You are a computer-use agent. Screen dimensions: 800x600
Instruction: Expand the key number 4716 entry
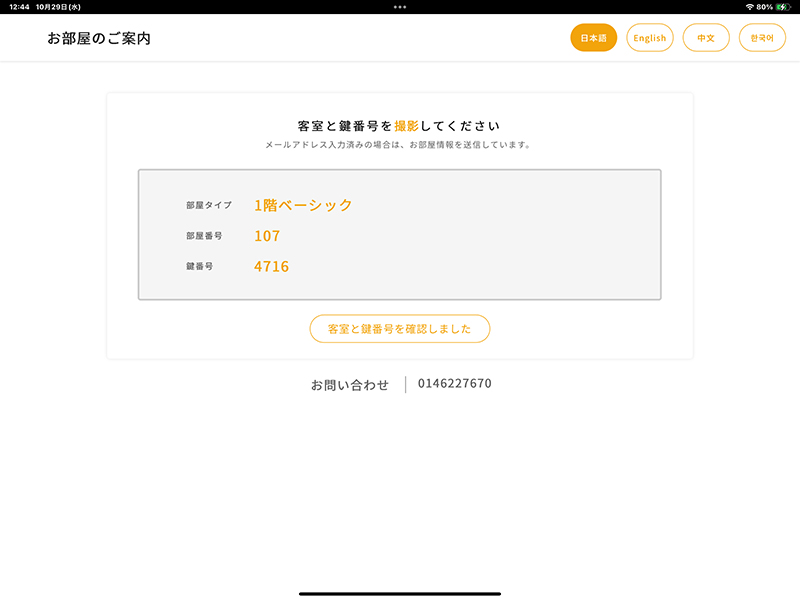click(271, 265)
